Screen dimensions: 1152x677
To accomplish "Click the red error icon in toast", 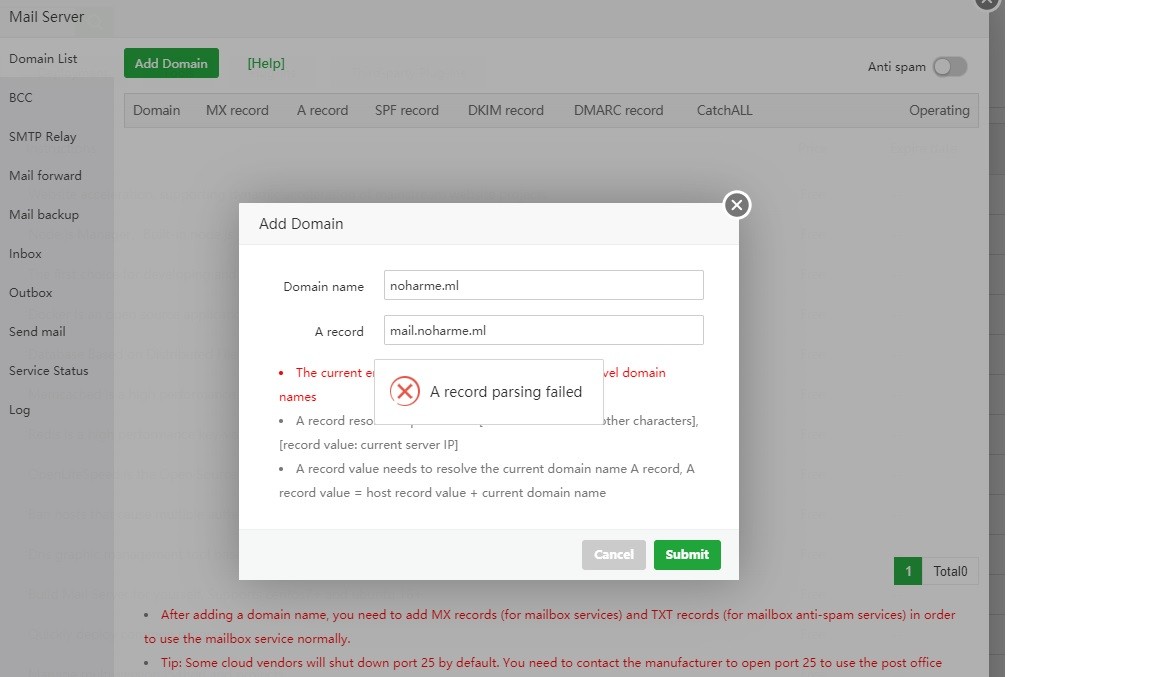I will coord(404,391).
